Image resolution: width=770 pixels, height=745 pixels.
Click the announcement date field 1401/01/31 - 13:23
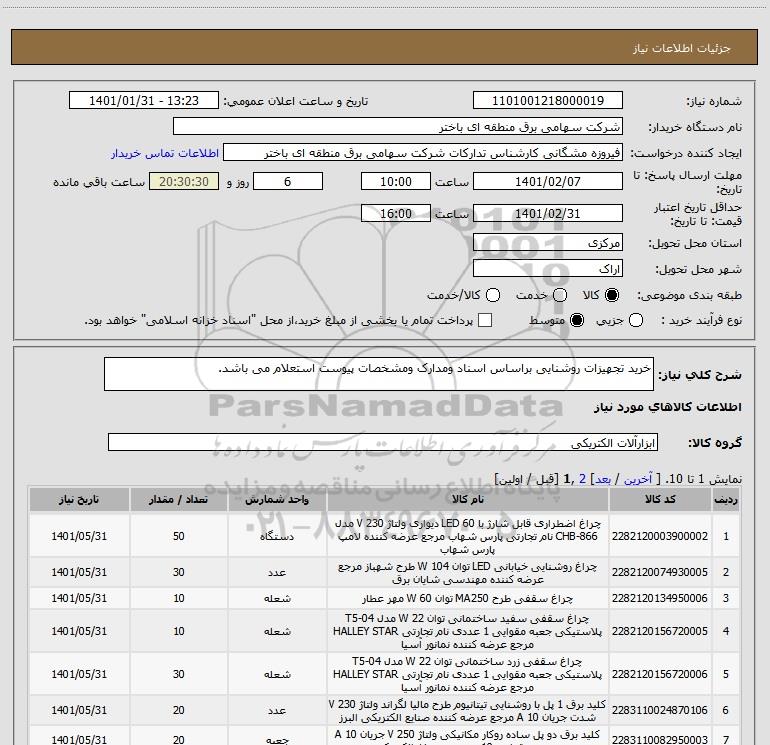click(x=144, y=100)
